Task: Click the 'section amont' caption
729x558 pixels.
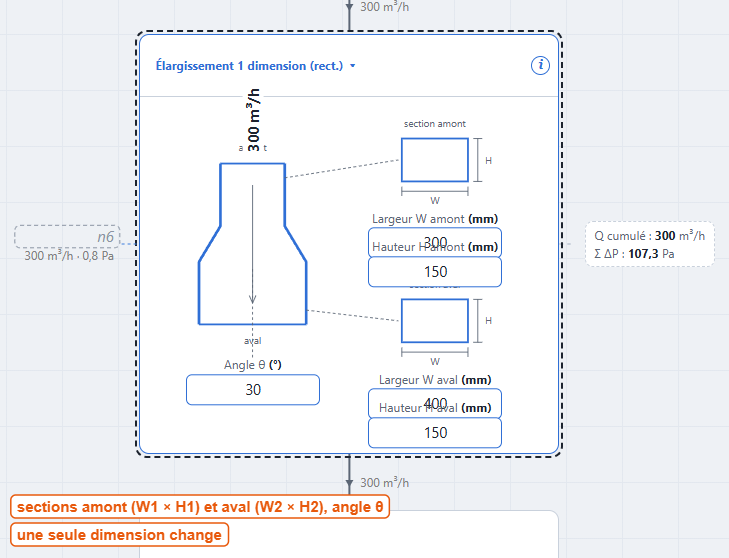Action: pyautogui.click(x=435, y=124)
